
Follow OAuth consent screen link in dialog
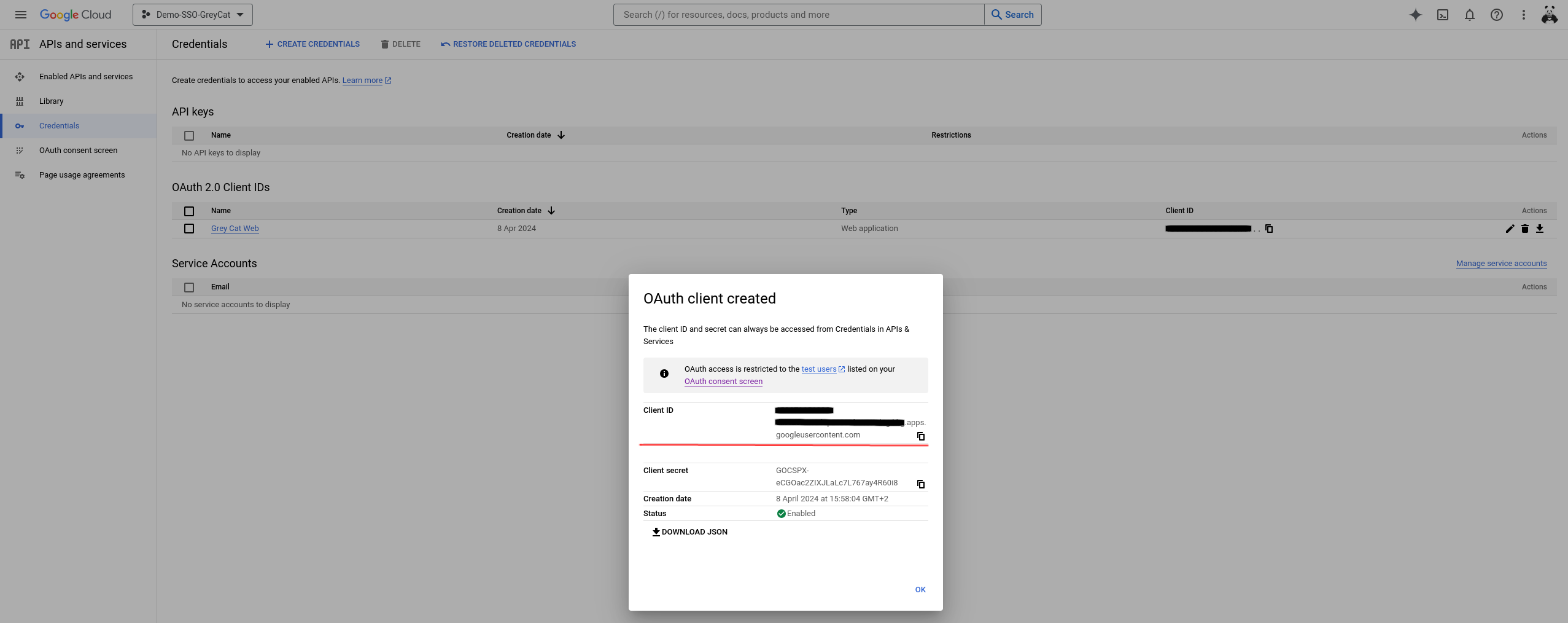(x=723, y=382)
